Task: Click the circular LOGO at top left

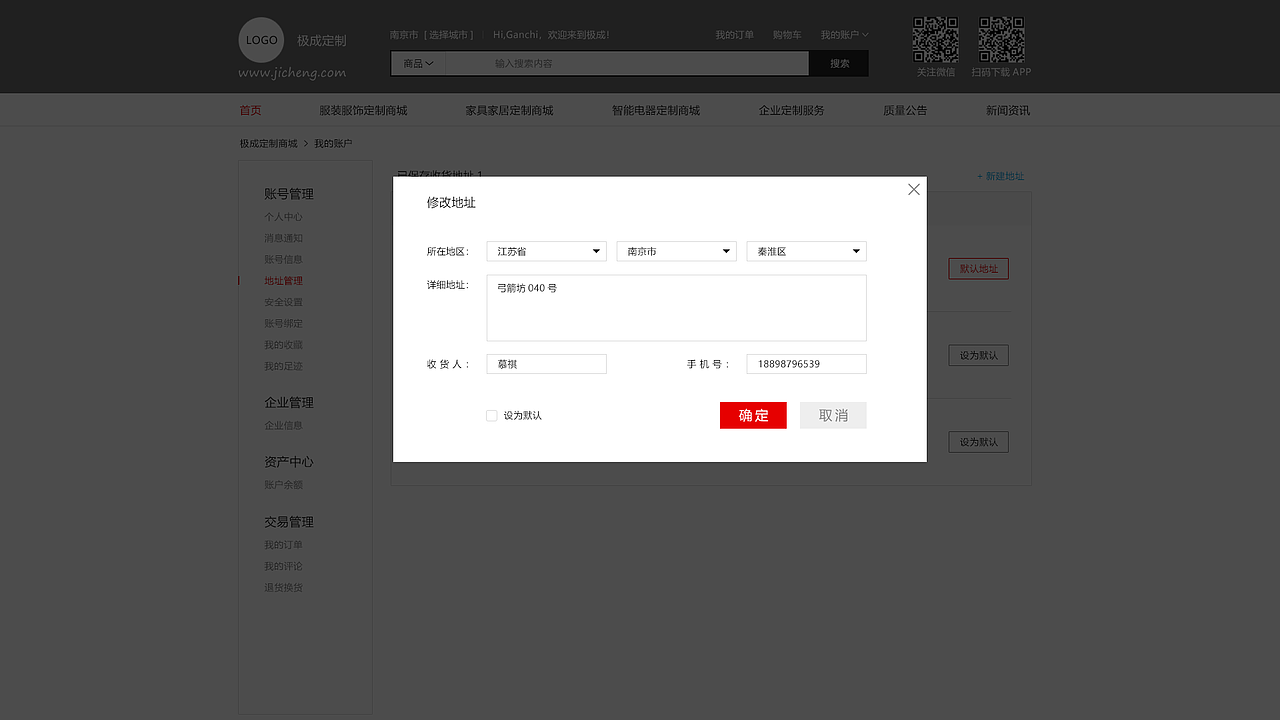Action: (x=260, y=40)
